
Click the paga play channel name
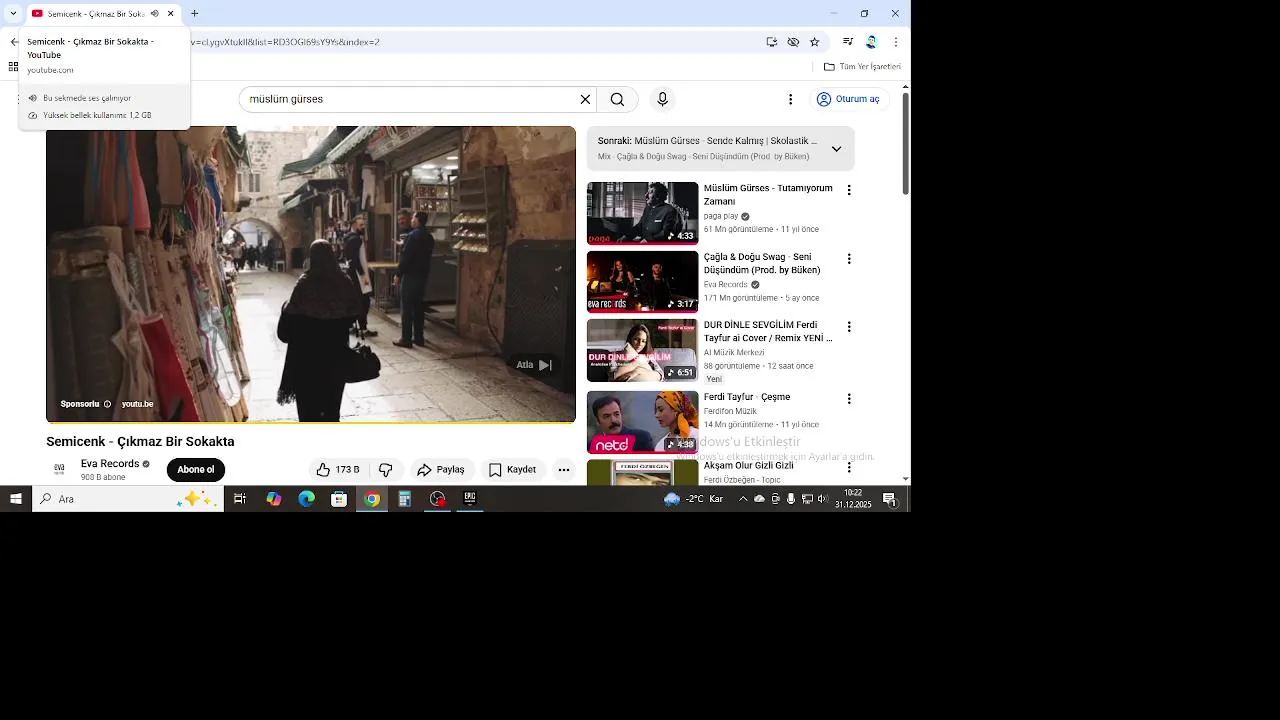coord(721,216)
